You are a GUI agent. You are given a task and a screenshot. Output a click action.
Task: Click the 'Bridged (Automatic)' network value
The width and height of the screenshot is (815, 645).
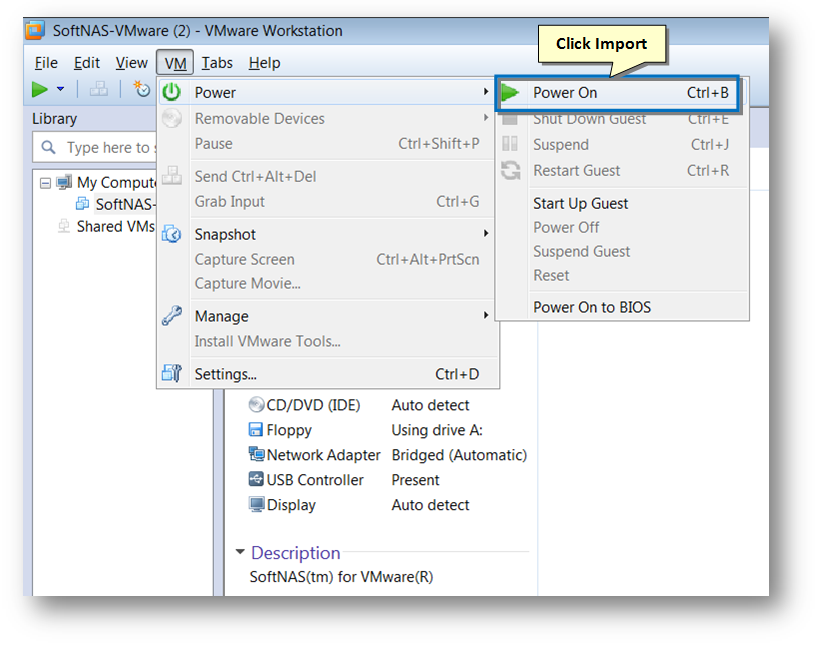click(459, 455)
